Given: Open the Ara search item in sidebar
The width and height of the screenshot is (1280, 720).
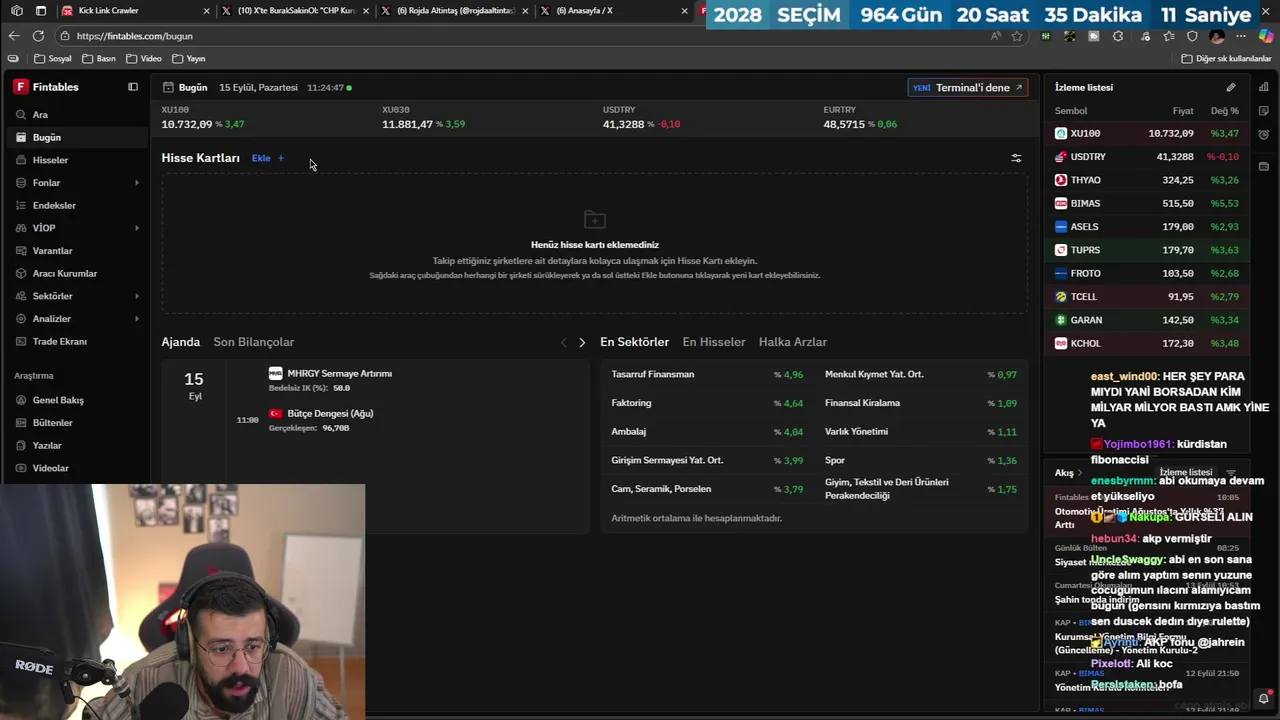Looking at the screenshot, I should (x=75, y=115).
